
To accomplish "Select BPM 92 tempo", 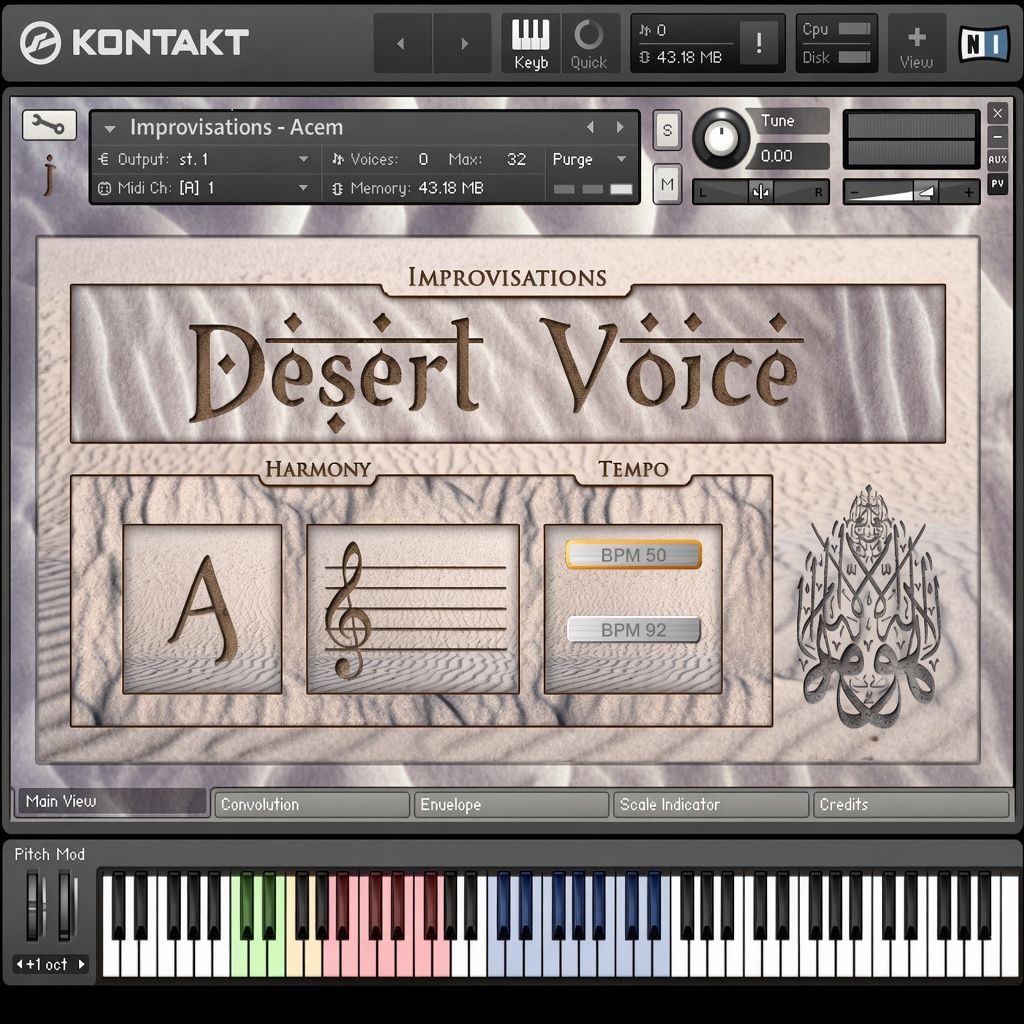I will pyautogui.click(x=633, y=630).
